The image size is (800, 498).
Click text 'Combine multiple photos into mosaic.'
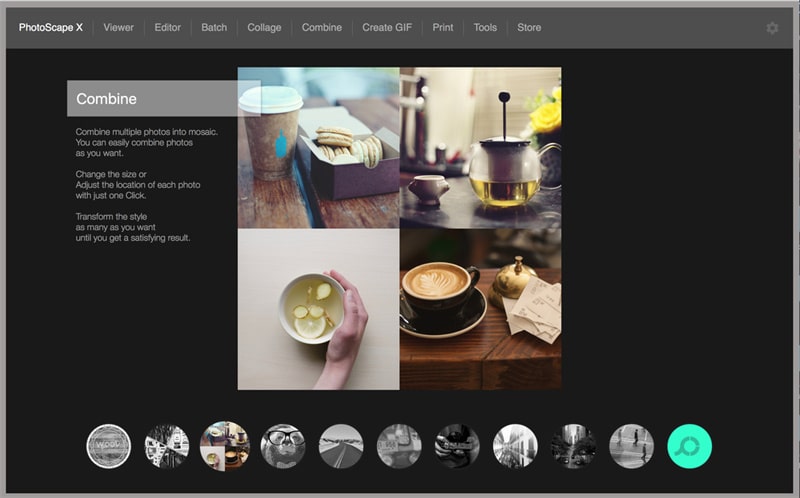point(147,132)
